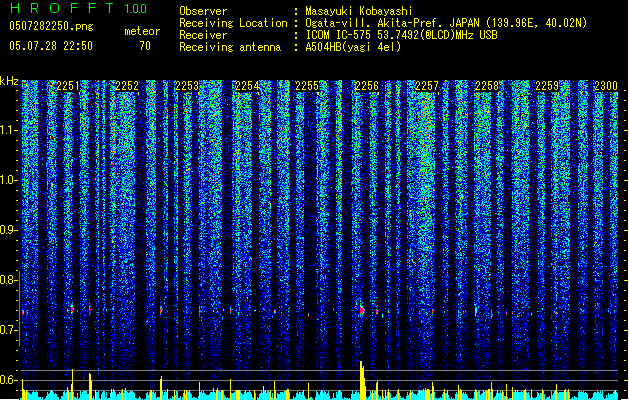The height and width of the screenshot is (400, 629).
Task: Click the 2255 time marker
Action: pyautogui.click(x=307, y=85)
